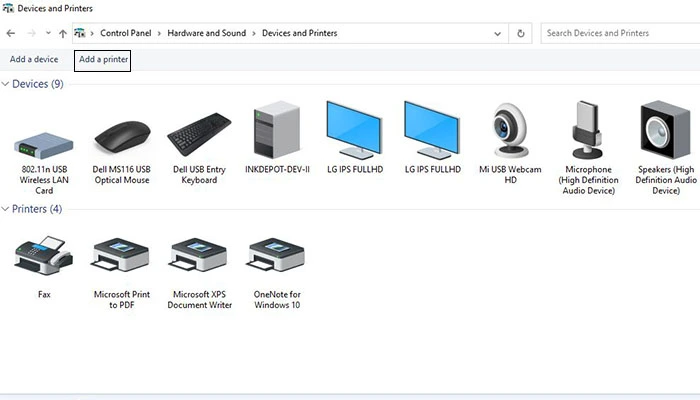Screen dimensions: 700x400
Task: Click the "Fax" label text
Action: [44, 295]
